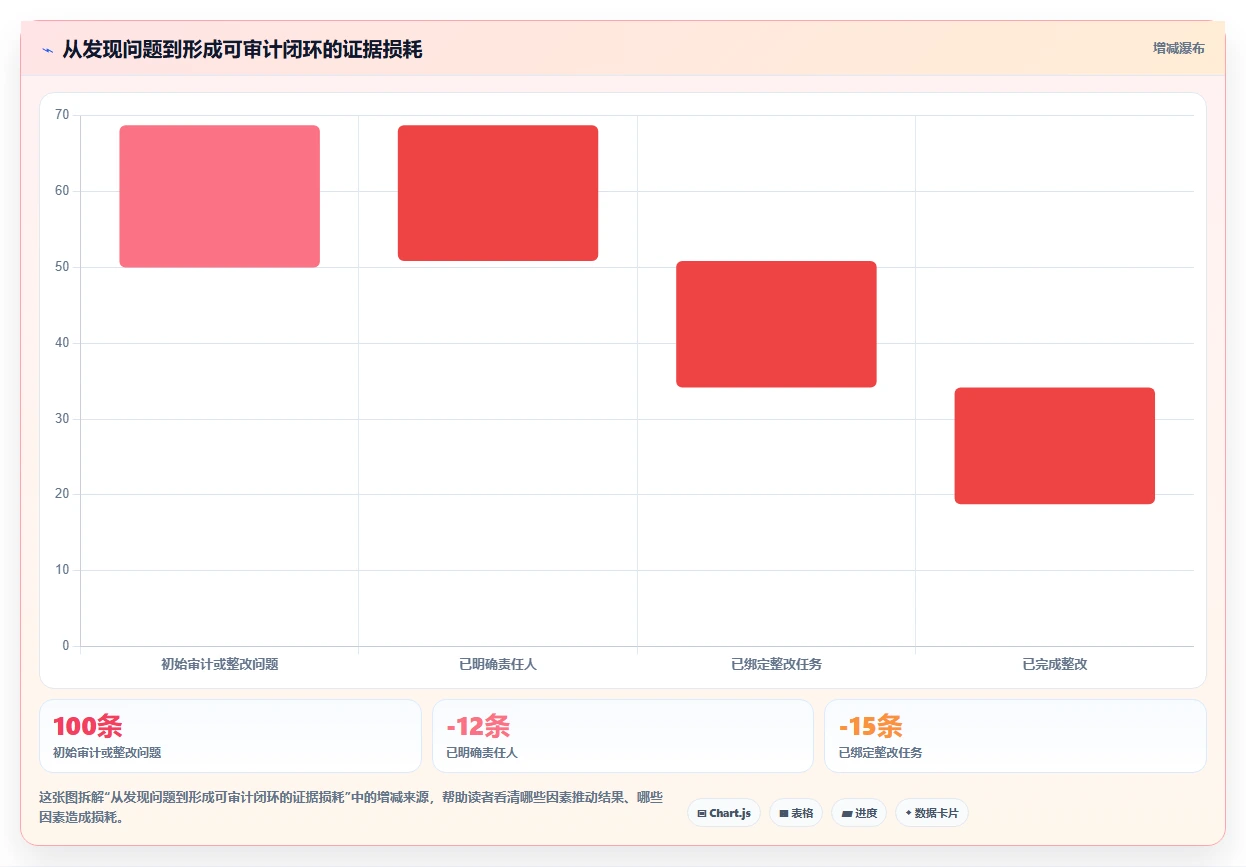Open the -12条 data card
This screenshot has height=867, width=1246.
[623, 736]
